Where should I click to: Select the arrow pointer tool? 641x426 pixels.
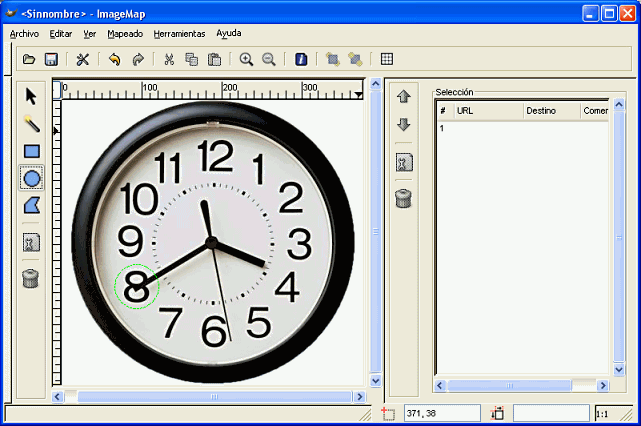[31, 96]
